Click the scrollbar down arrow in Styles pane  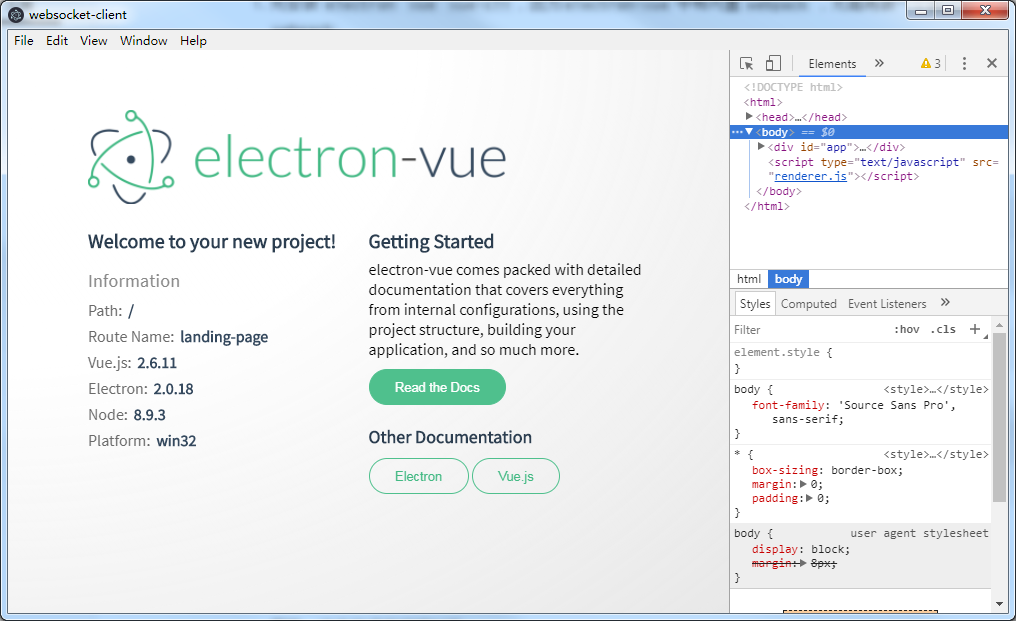pyautogui.click(x=1001, y=602)
